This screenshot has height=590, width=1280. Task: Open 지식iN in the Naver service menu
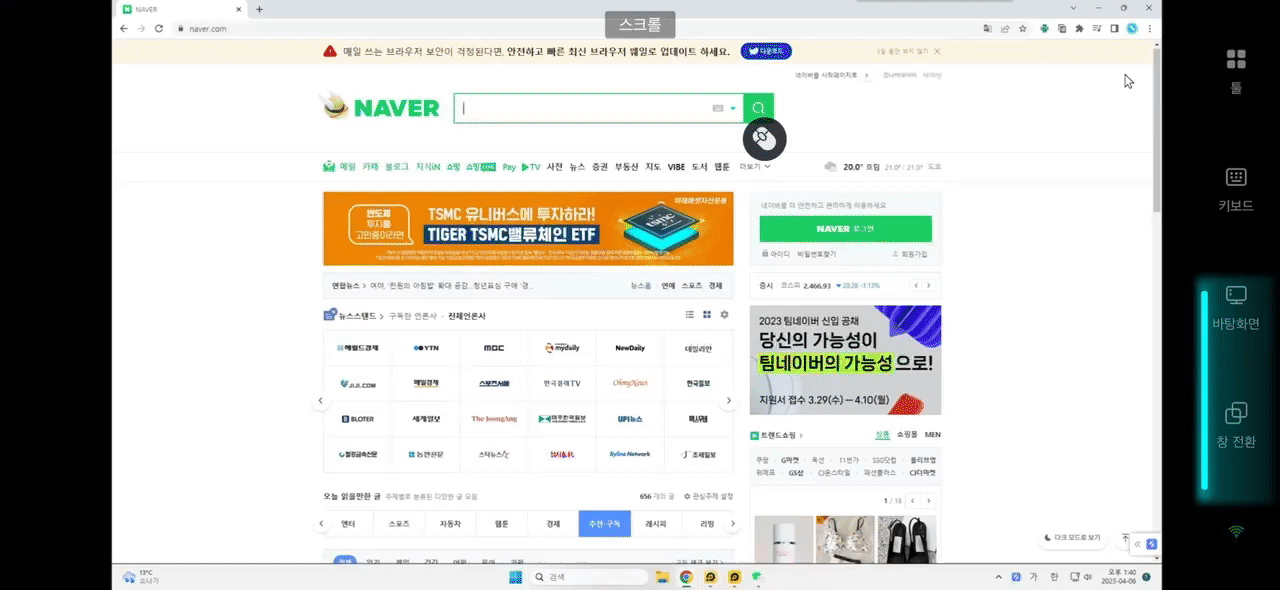[428, 167]
